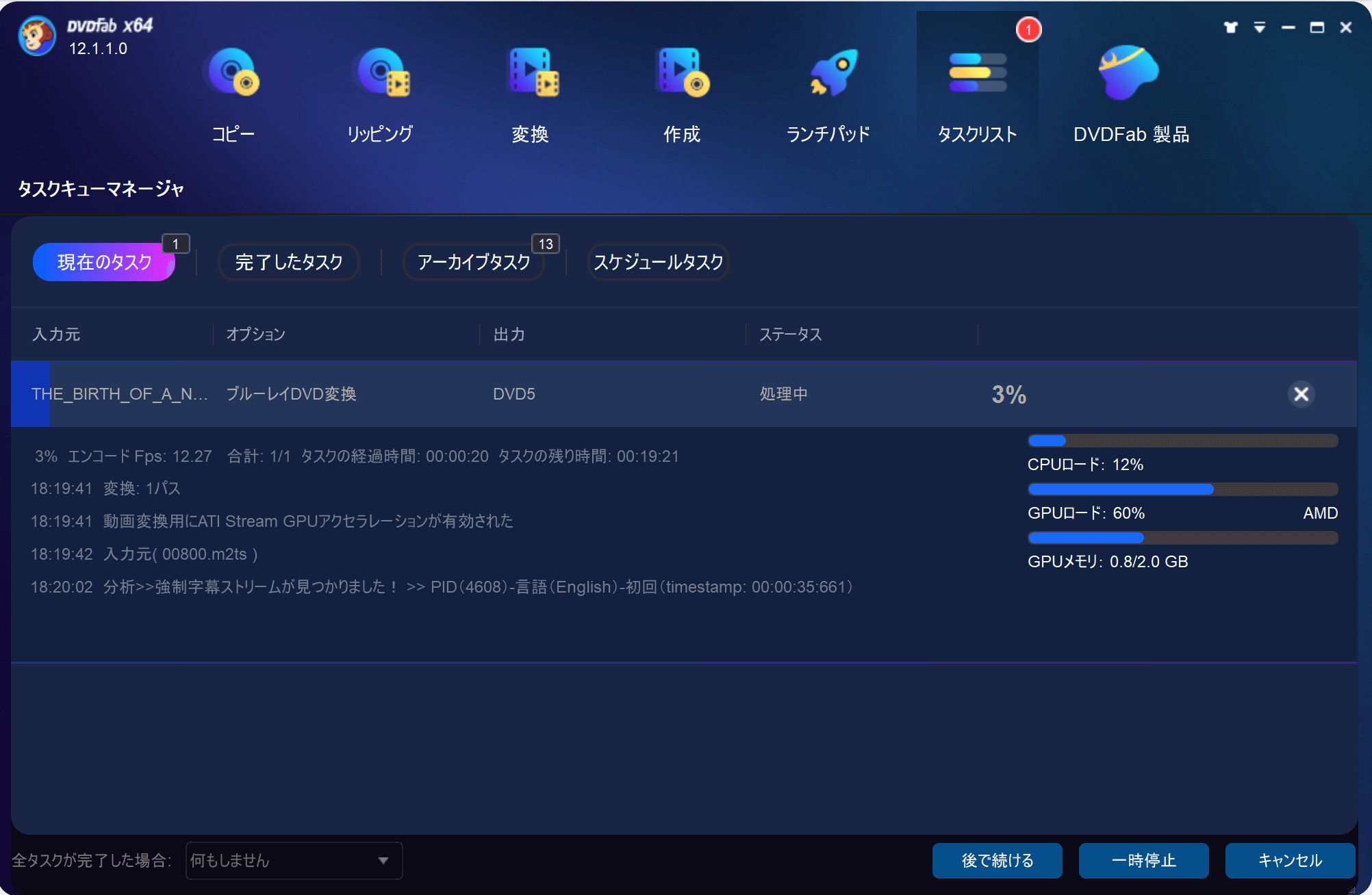Open the 作成 (Creator) module icon

[x=683, y=73]
